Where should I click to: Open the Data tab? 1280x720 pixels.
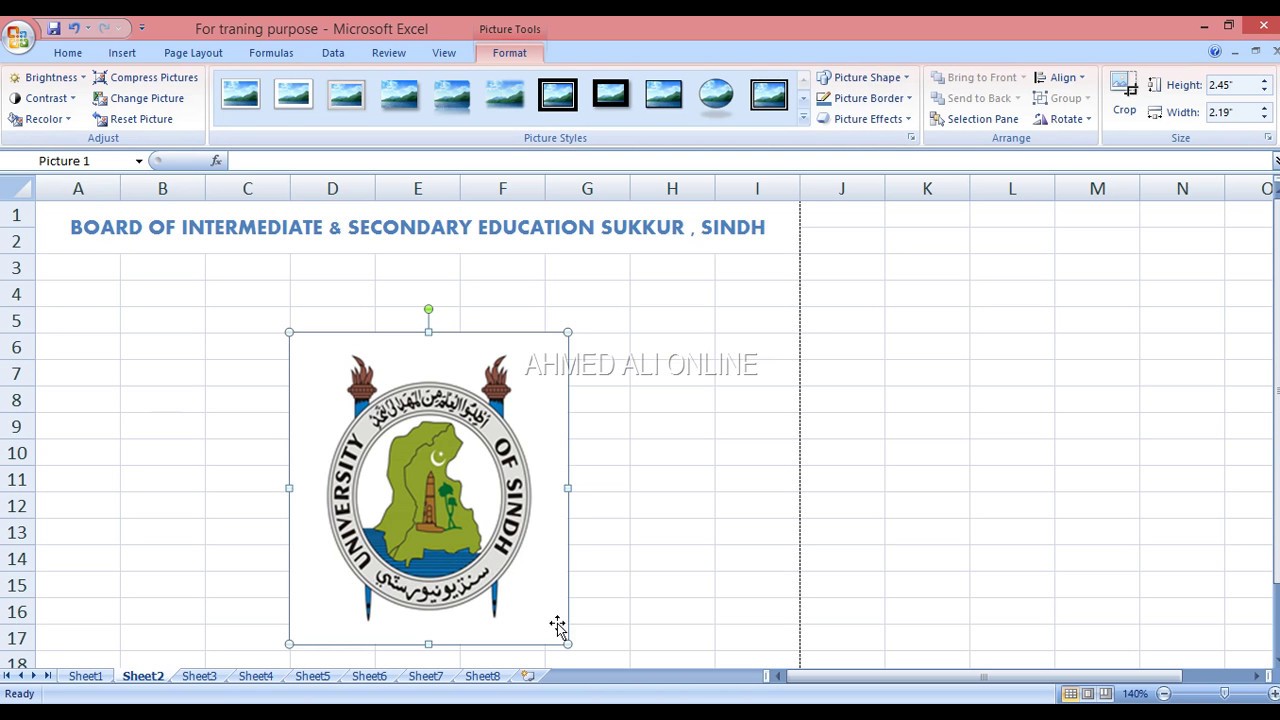(x=333, y=53)
